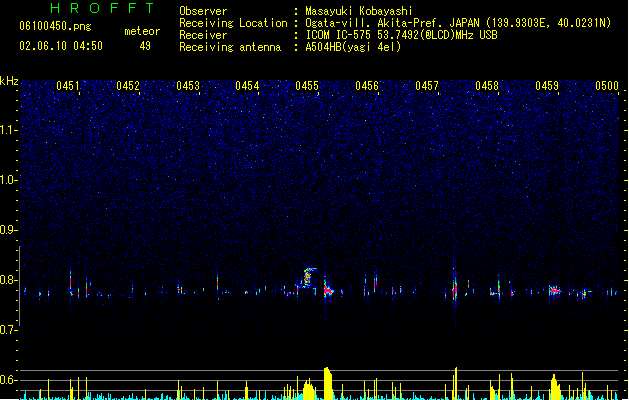Click the 0.6 frequency axis label

[x=8, y=380]
